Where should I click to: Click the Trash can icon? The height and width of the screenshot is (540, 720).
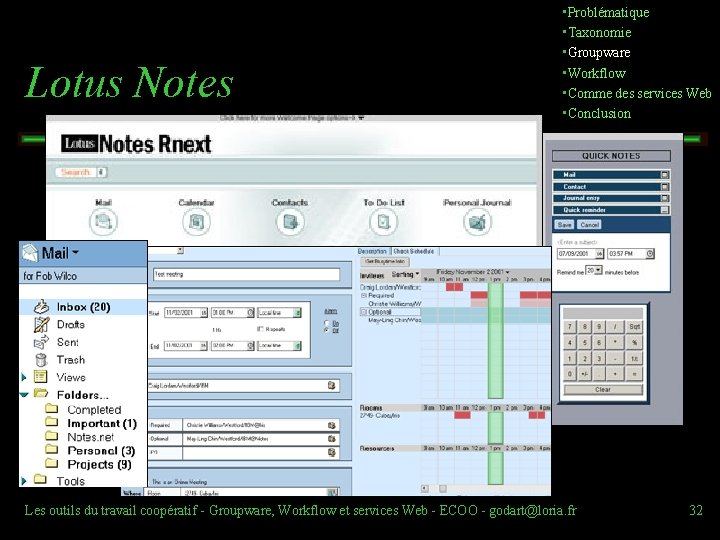[x=41, y=360]
